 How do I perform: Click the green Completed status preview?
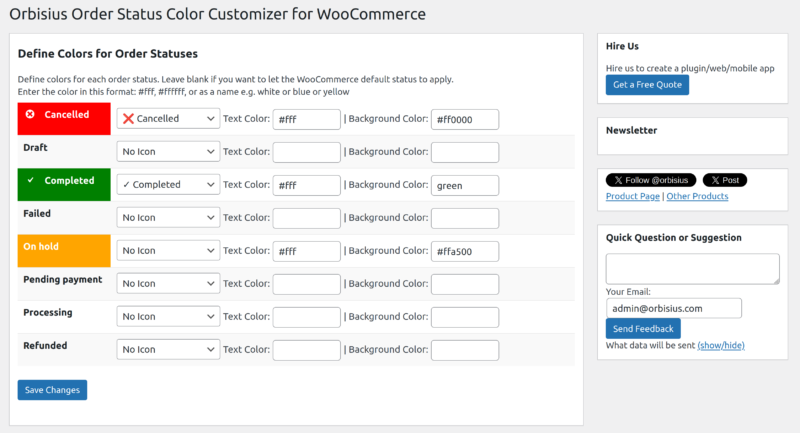(64, 185)
